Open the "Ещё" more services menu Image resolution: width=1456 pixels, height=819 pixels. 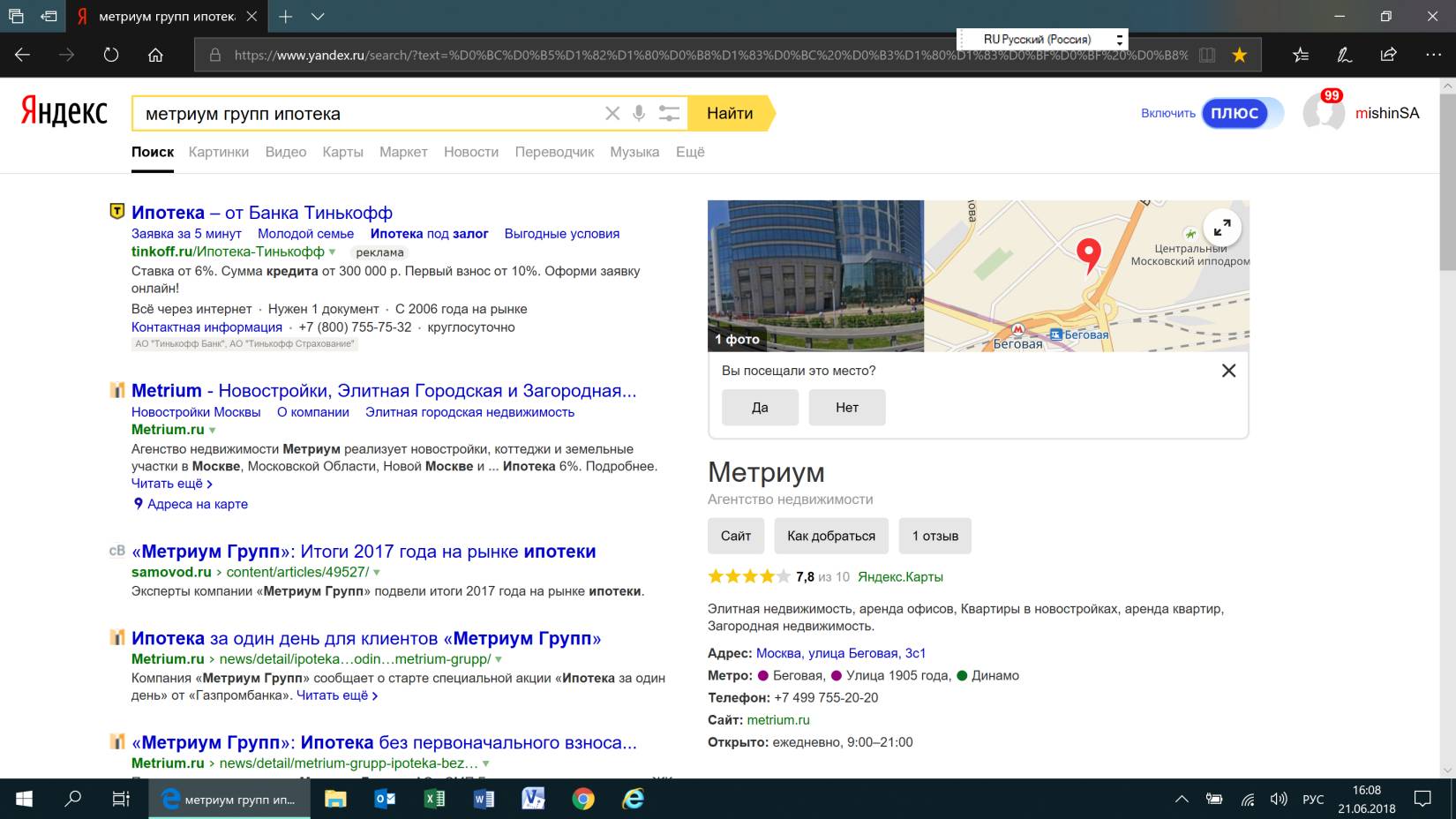pos(690,152)
